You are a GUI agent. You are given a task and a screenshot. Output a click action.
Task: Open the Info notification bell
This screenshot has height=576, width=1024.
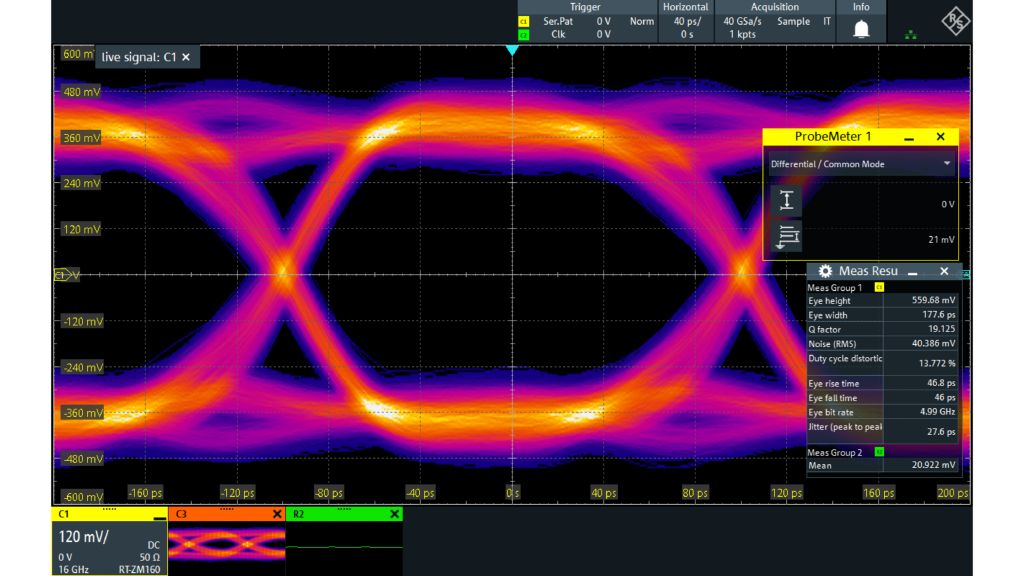(x=861, y=28)
